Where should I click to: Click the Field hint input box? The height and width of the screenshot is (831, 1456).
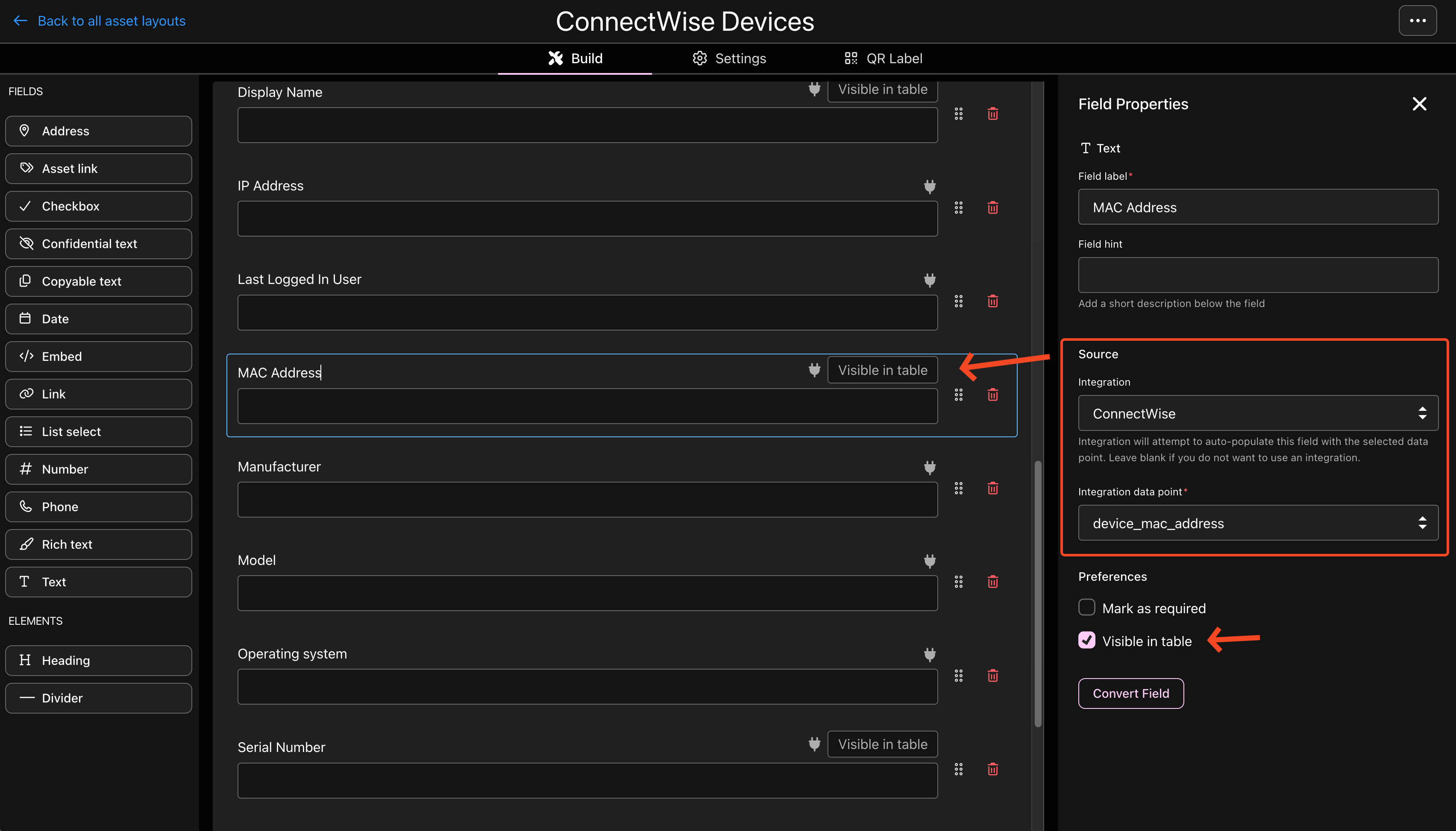tap(1258, 275)
